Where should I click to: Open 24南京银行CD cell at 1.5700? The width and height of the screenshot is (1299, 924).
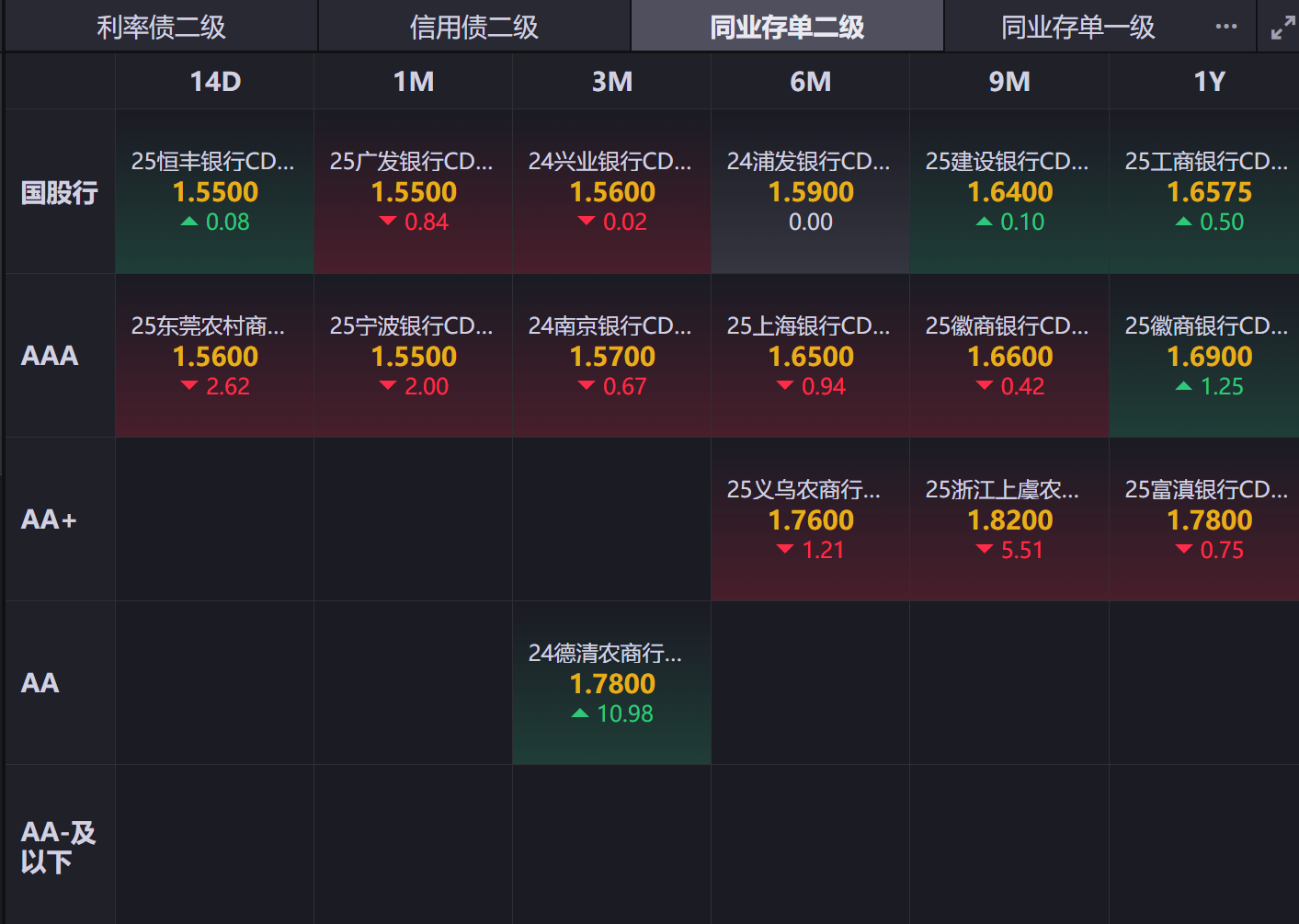coord(612,356)
